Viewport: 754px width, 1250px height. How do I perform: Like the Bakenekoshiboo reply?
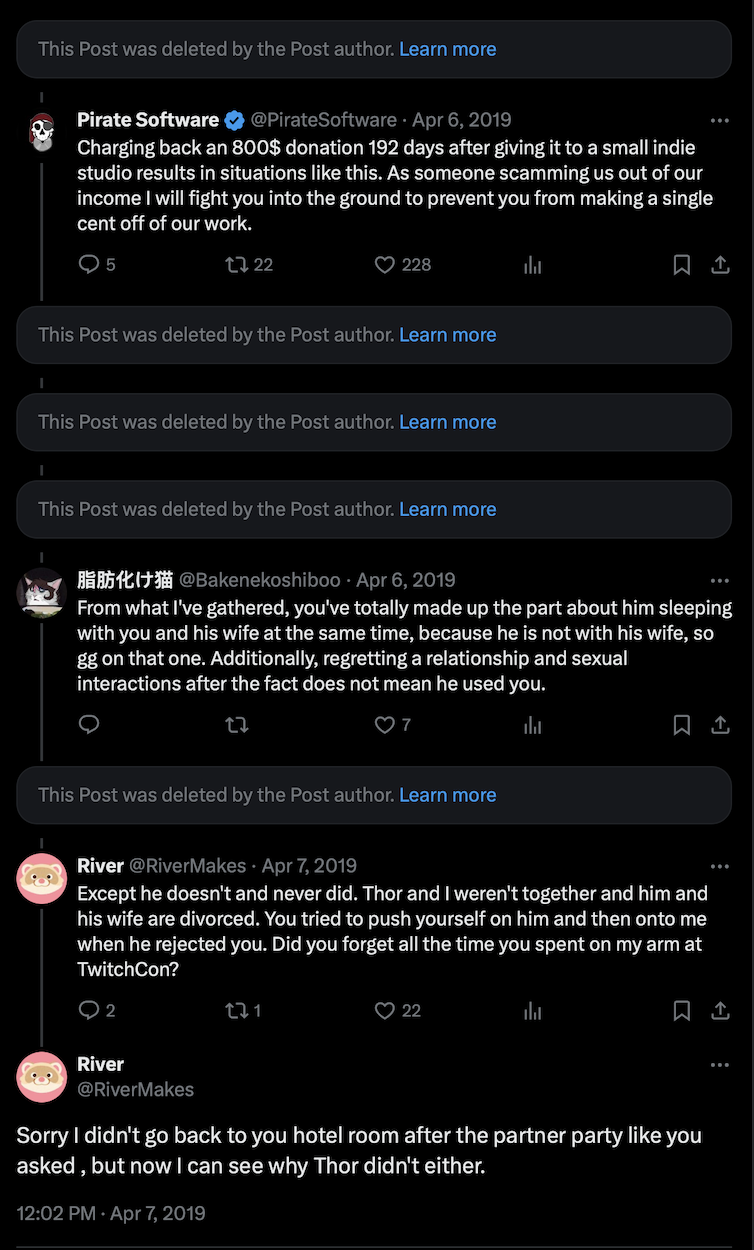point(385,725)
